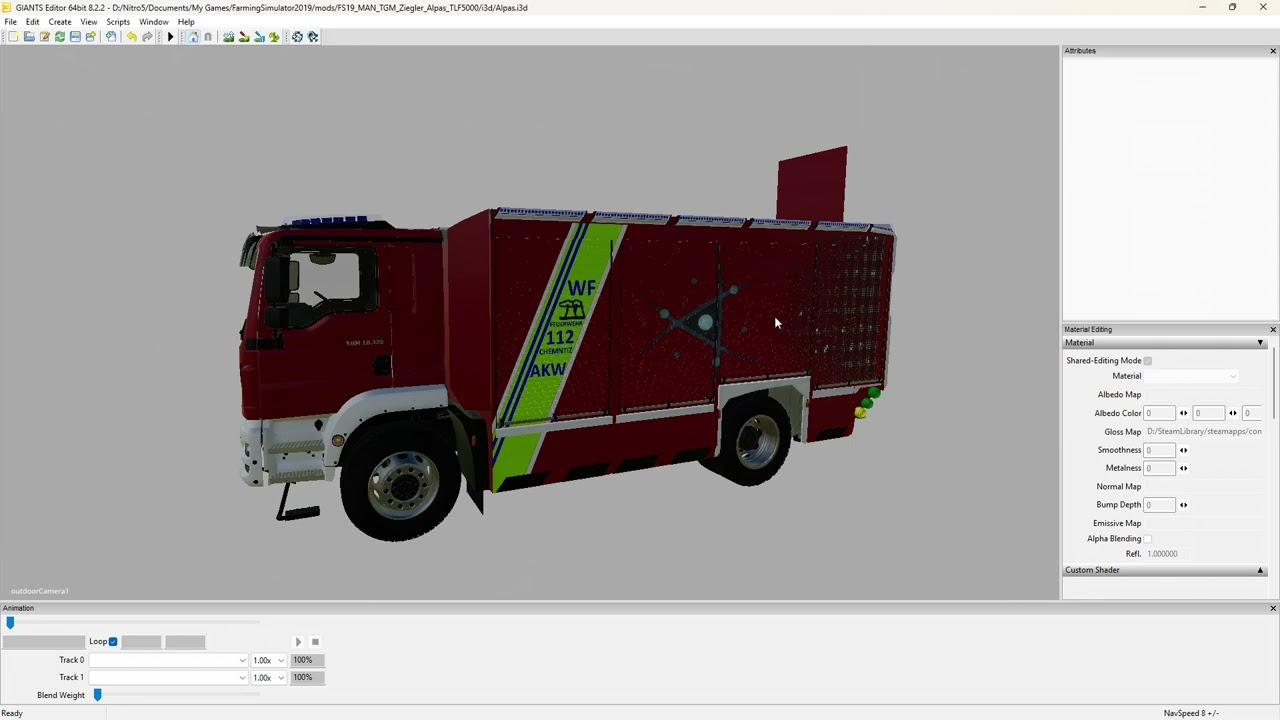
Task: Open the Help menu
Action: (x=186, y=22)
